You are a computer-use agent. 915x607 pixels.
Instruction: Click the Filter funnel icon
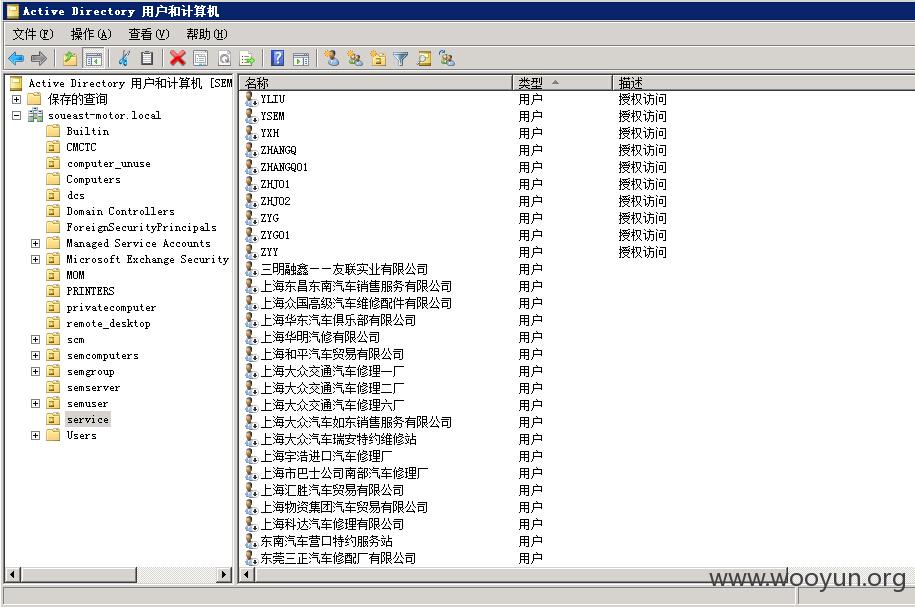tap(401, 58)
